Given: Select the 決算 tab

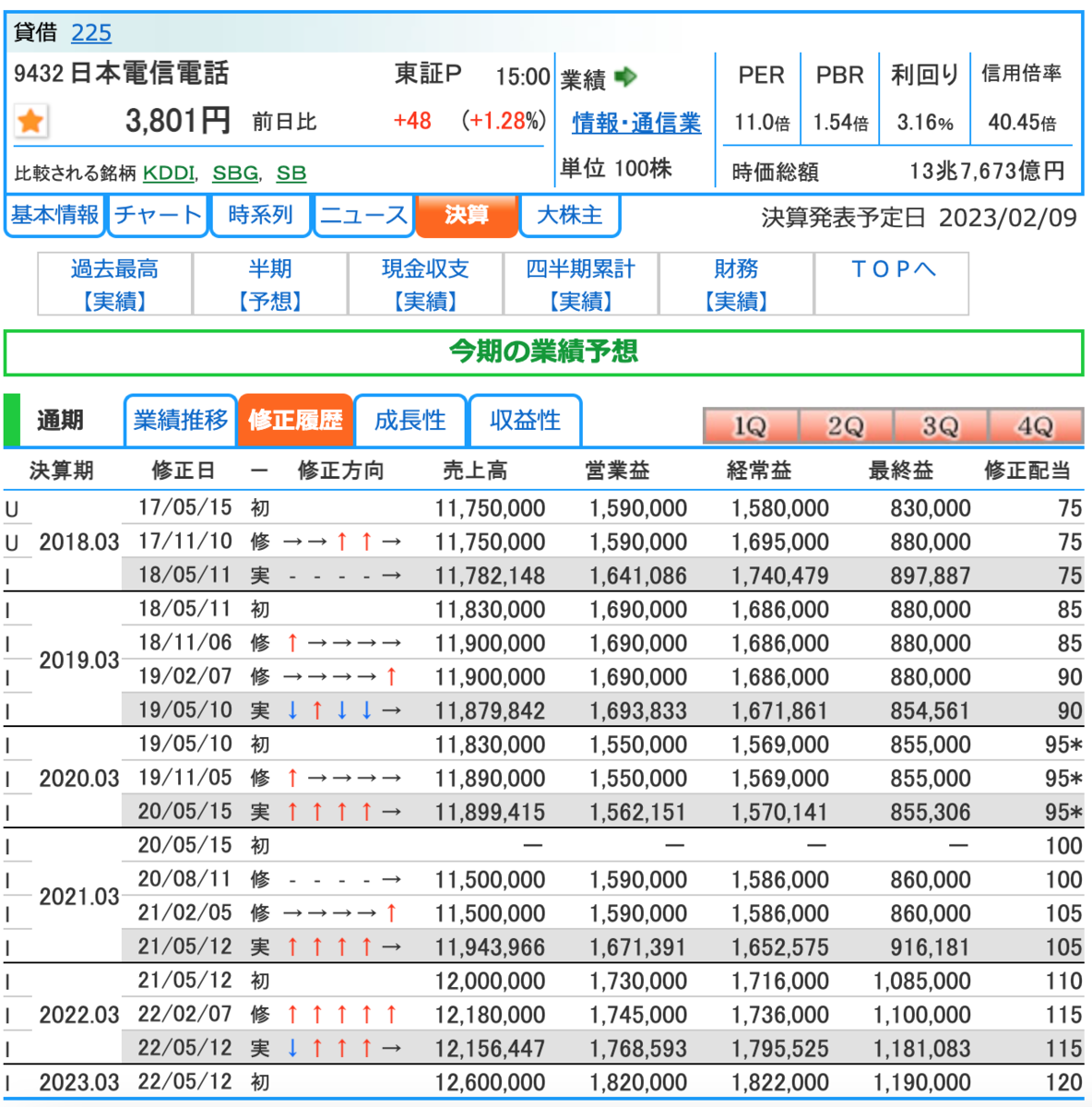Looking at the screenshot, I should [x=467, y=215].
